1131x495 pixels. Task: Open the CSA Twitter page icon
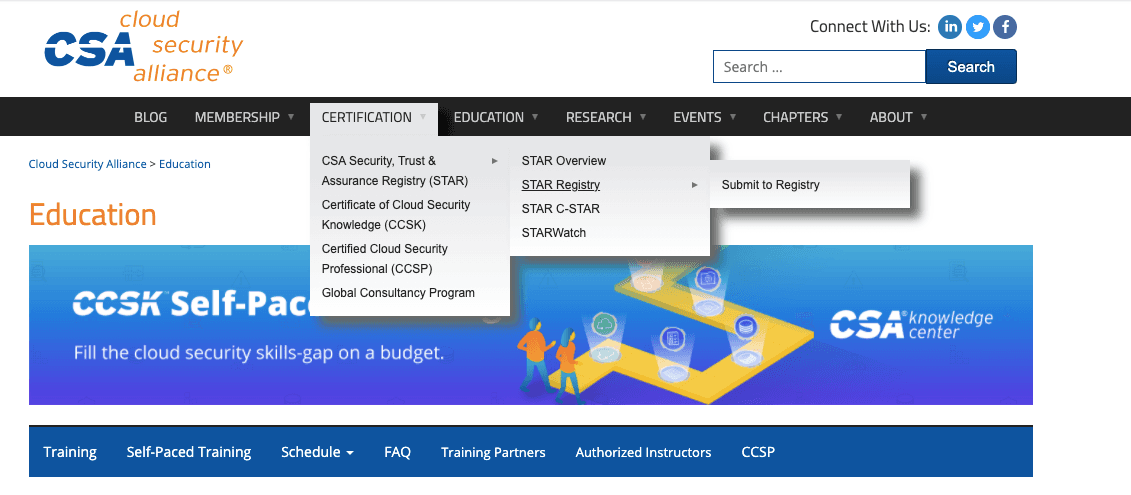(977, 27)
